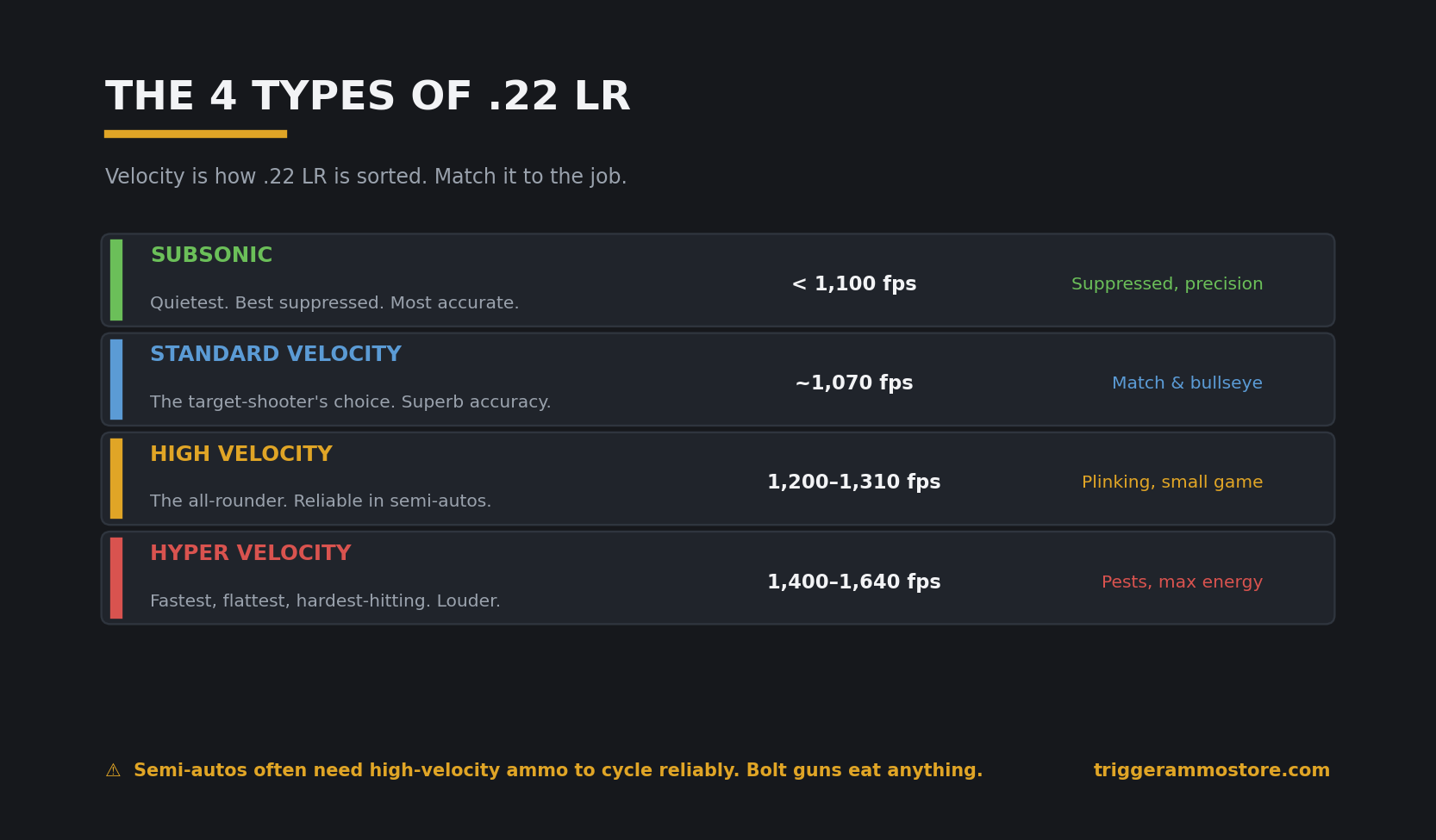The image size is (1436, 840).
Task: Click 'Fastest, flattest, hardest-hitting. Louder.' text
Action: (325, 601)
